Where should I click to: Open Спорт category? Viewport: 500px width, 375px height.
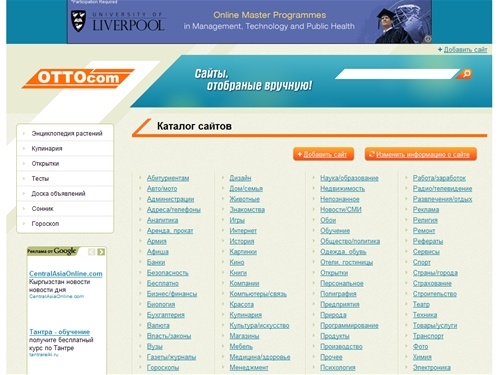[x=422, y=262]
